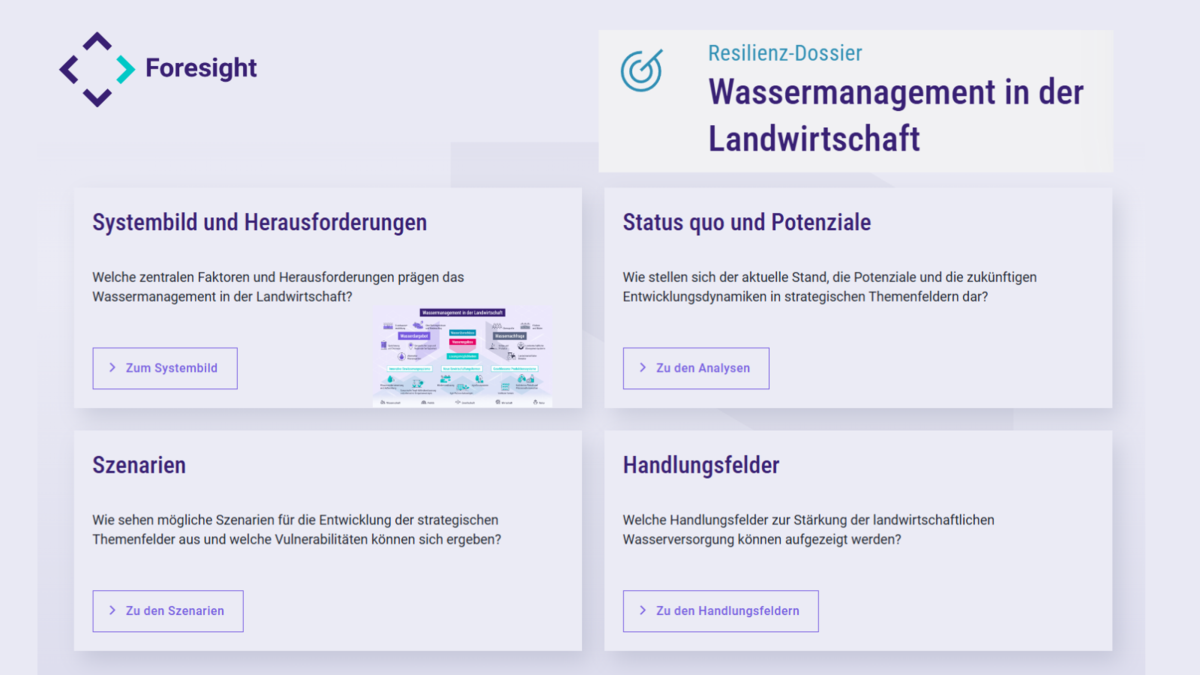Click the Szenarien card description text
The width and height of the screenshot is (1200, 675).
296,530
